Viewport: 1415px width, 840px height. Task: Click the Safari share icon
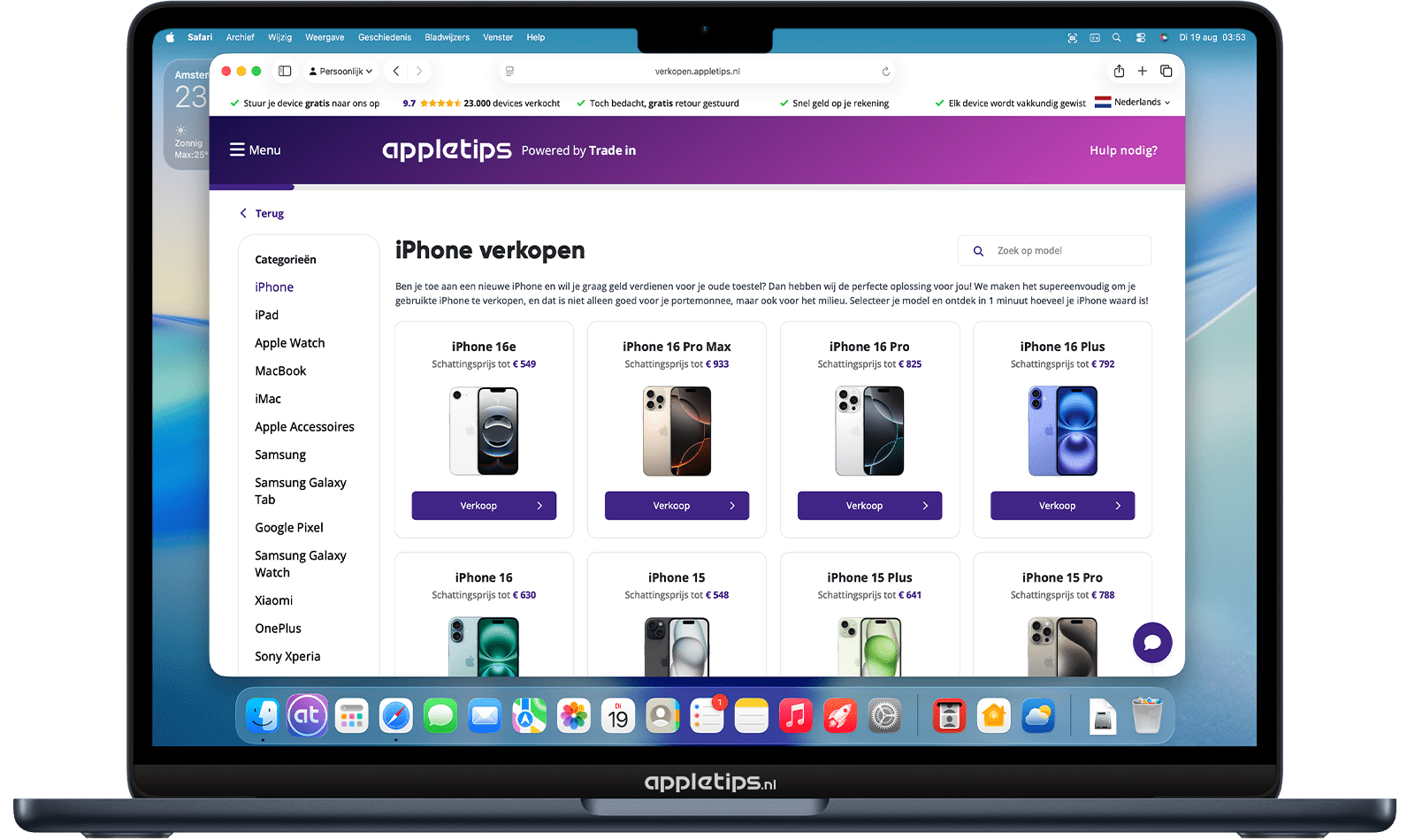click(x=1119, y=71)
